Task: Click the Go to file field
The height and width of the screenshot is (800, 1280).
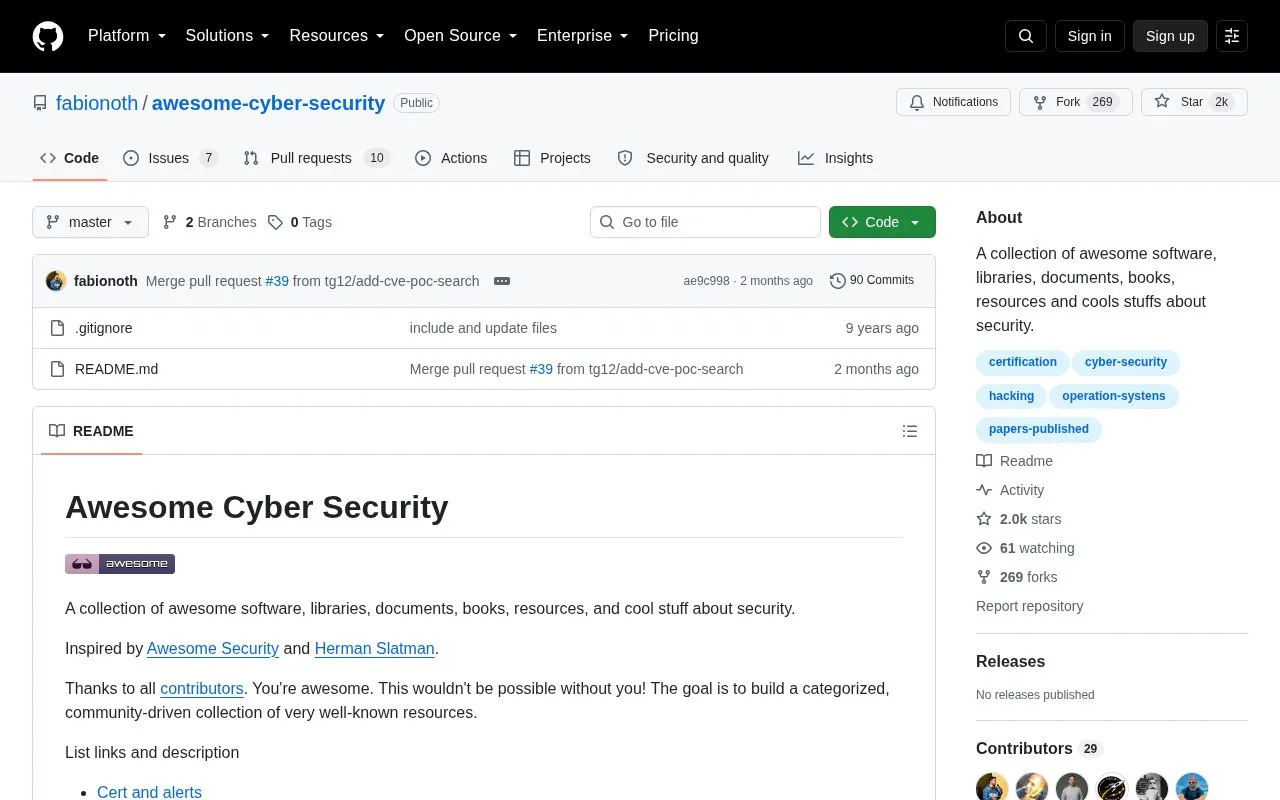Action: click(705, 222)
